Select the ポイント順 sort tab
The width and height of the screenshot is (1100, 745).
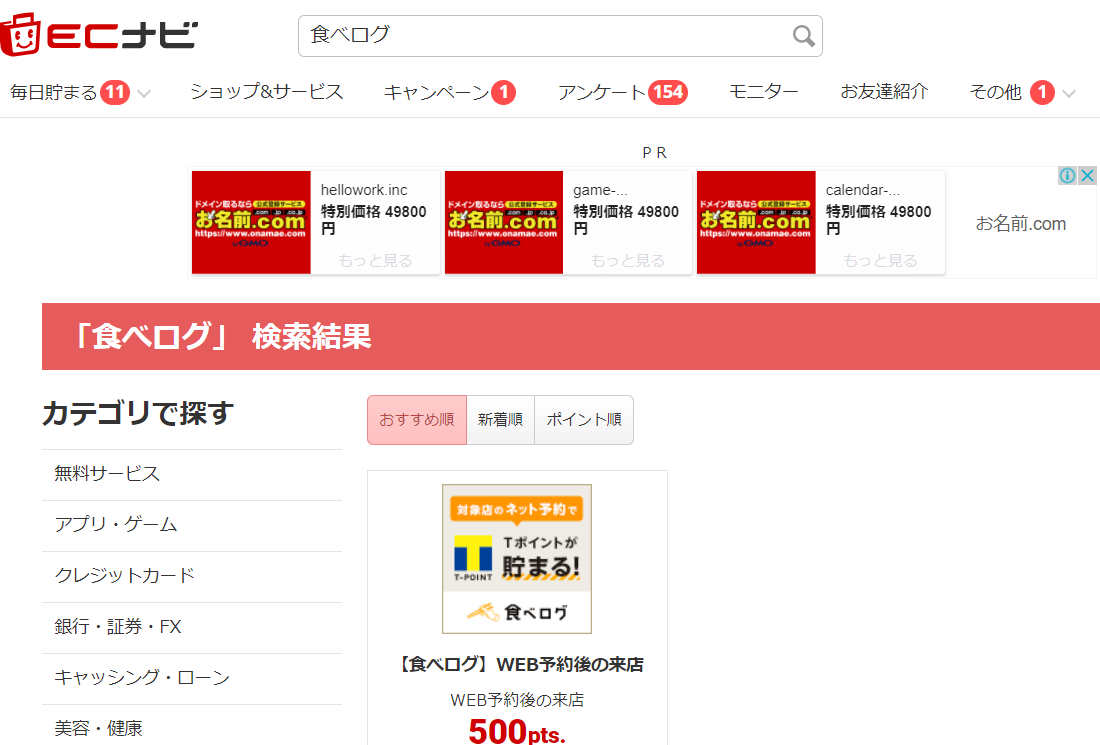tap(584, 420)
